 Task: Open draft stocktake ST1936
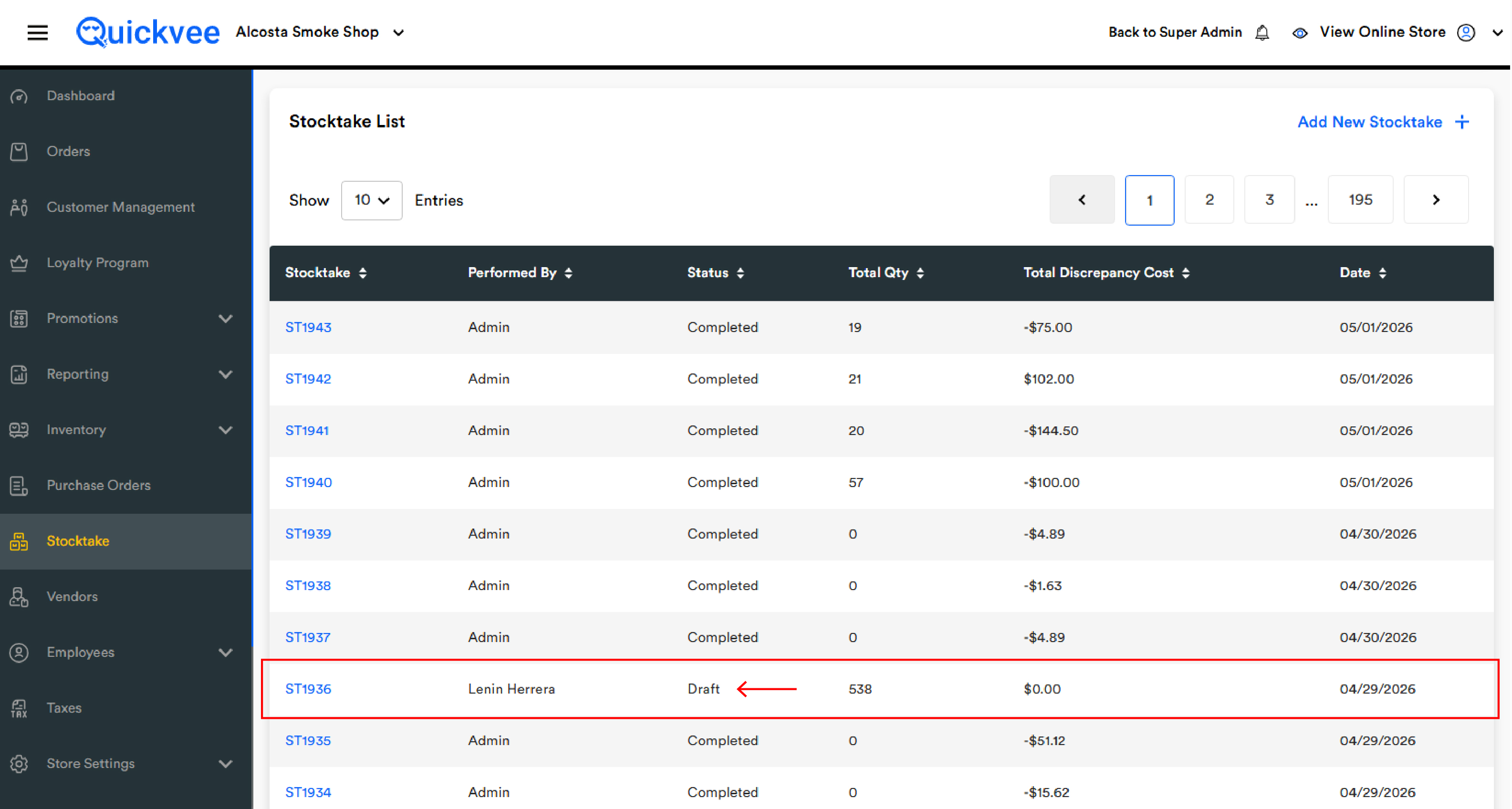[308, 689]
